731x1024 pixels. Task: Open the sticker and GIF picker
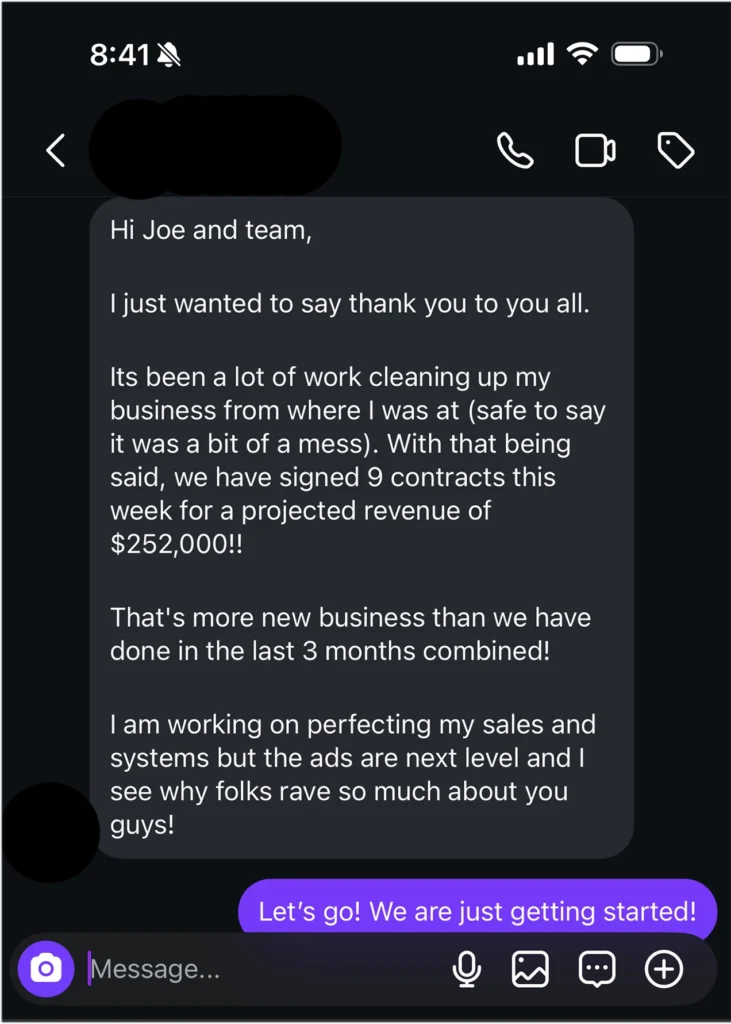[x=597, y=968]
